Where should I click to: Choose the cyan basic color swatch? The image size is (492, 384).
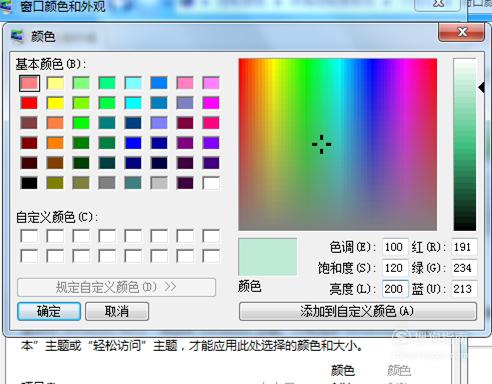pyautogui.click(x=133, y=103)
